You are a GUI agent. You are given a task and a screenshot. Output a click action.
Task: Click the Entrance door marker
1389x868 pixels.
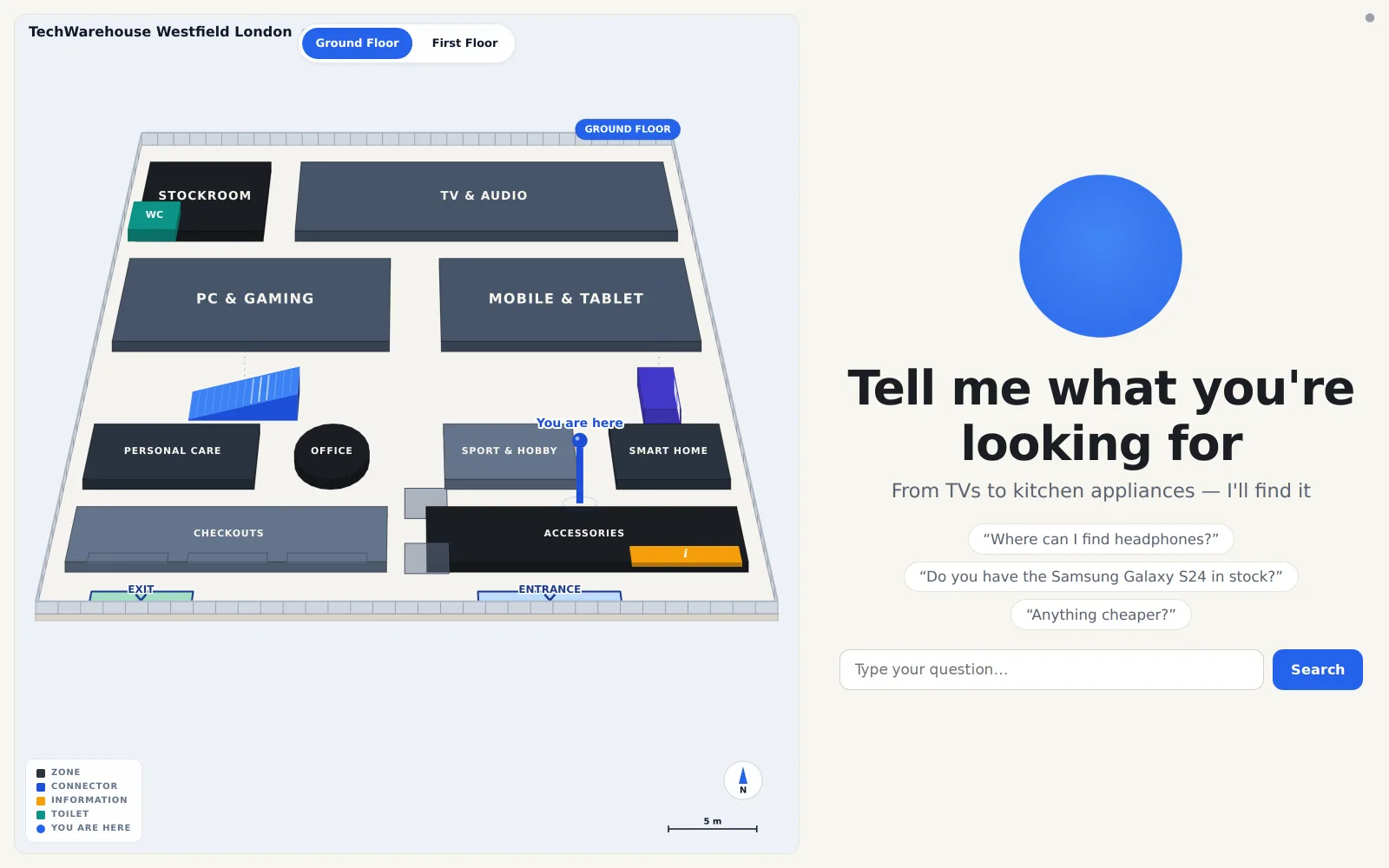pyautogui.click(x=550, y=594)
